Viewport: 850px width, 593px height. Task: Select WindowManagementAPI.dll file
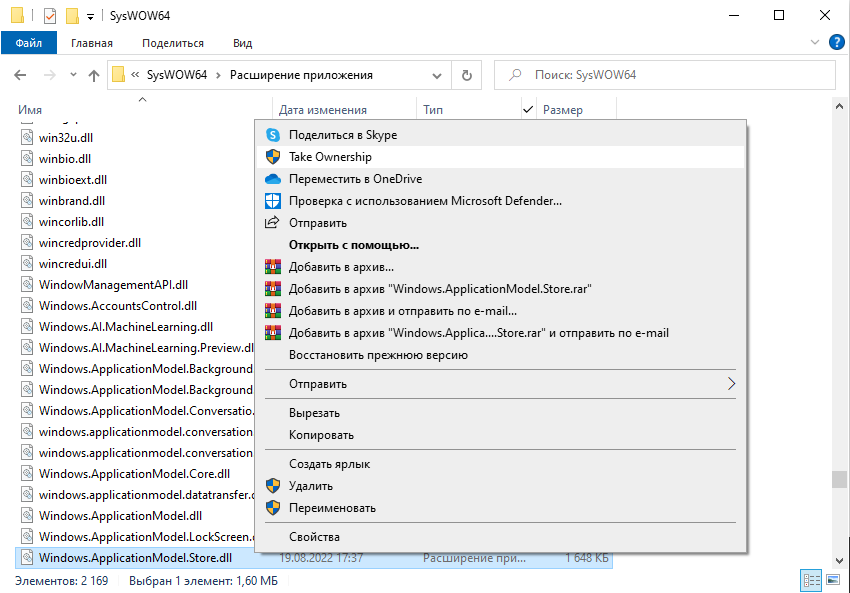[113, 285]
